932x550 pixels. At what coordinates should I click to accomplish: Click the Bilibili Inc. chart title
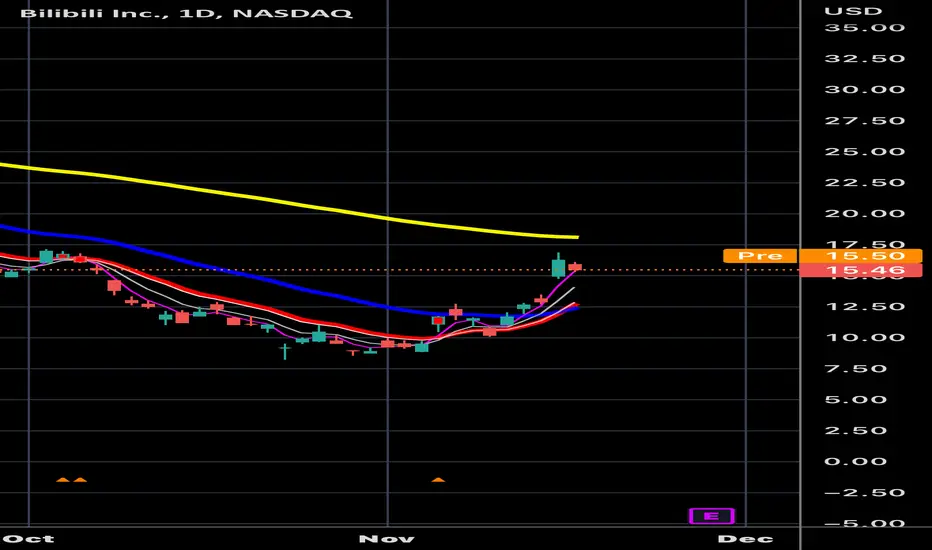(186, 13)
